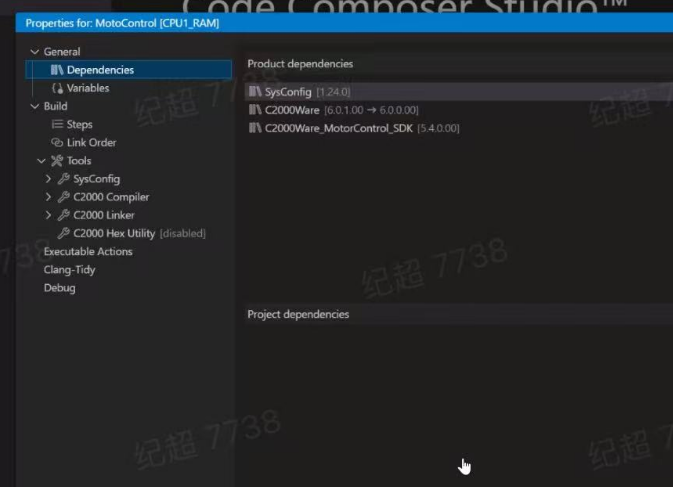Open the Debug settings page
Image resolution: width=673 pixels, height=487 pixels.
(60, 288)
